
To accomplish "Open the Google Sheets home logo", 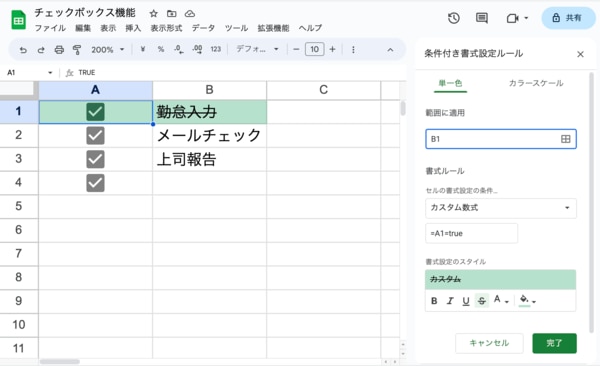I will click(18, 20).
